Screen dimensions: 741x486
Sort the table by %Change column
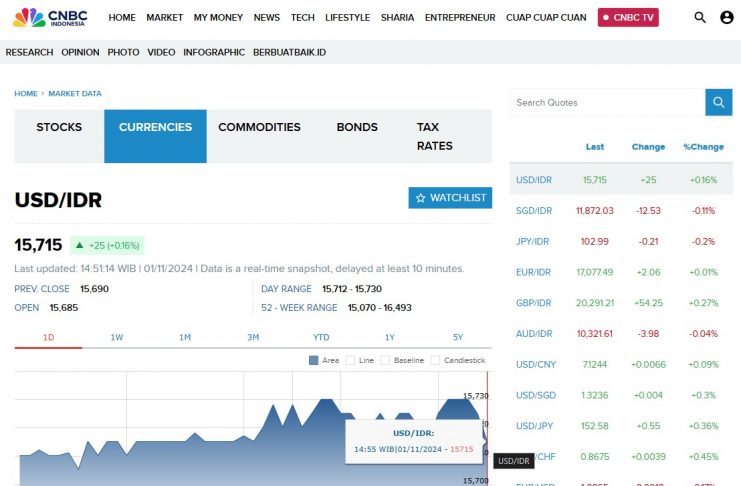(x=703, y=147)
